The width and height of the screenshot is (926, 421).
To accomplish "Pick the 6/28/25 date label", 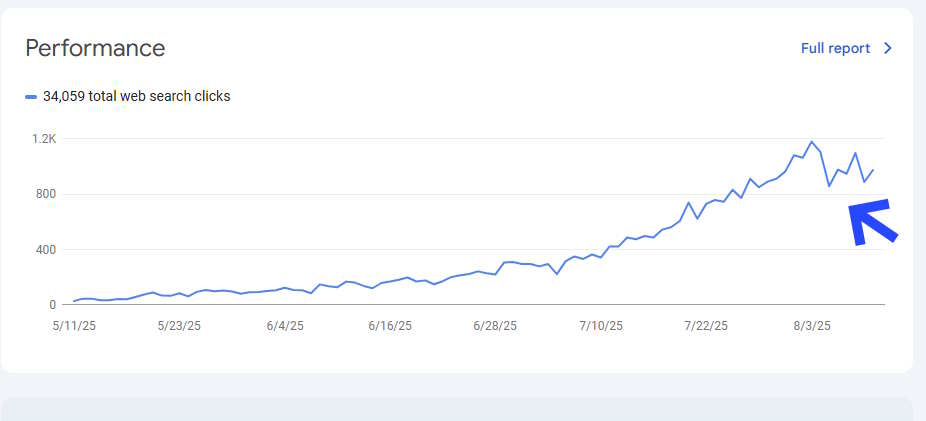I will pyautogui.click(x=495, y=326).
